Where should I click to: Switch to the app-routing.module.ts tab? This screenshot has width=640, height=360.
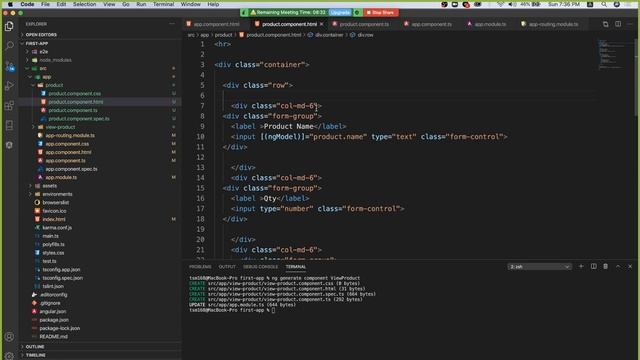pos(553,24)
